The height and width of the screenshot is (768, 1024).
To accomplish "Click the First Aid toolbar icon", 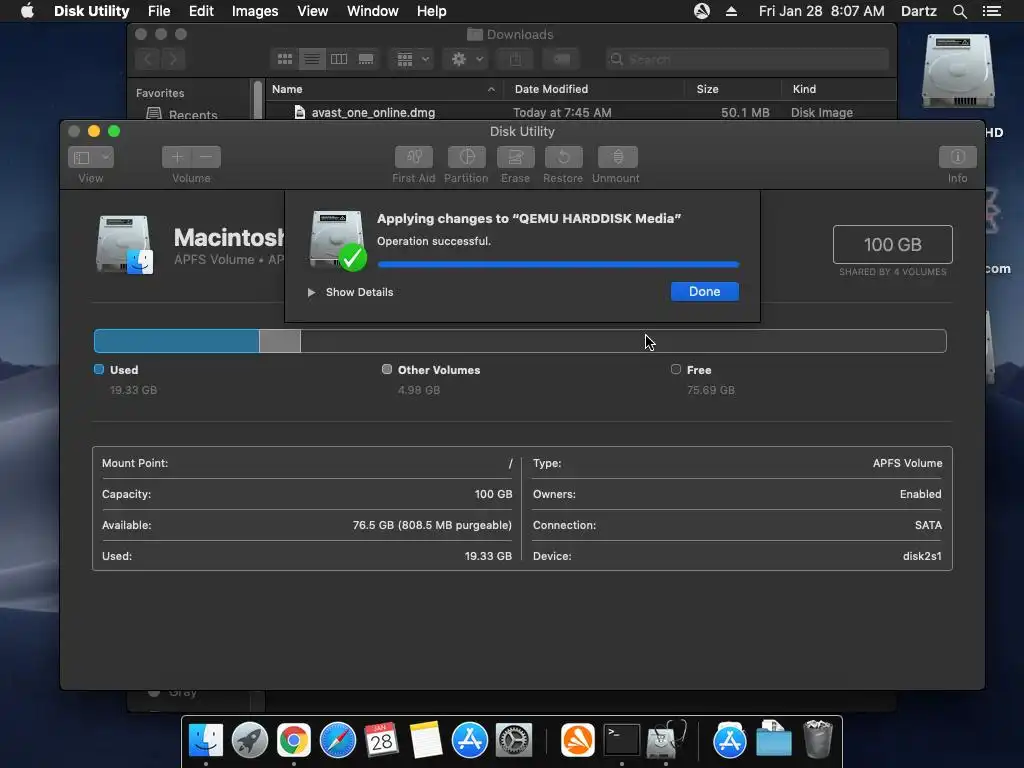I will (413, 157).
